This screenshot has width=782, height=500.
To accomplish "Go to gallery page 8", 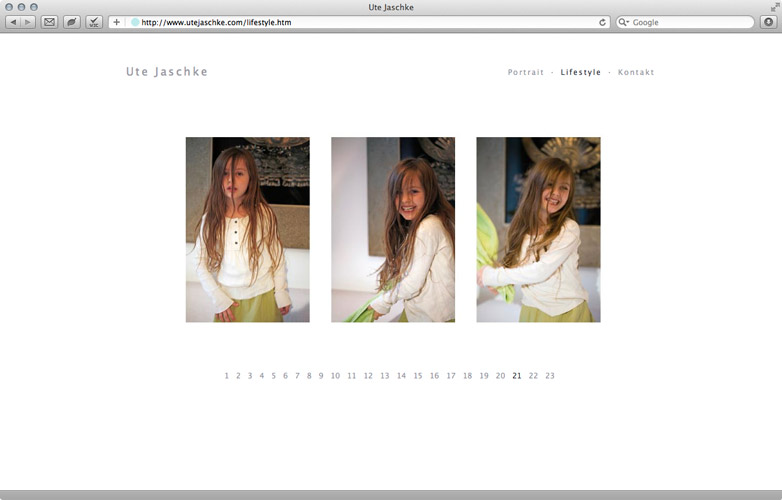I will point(309,376).
